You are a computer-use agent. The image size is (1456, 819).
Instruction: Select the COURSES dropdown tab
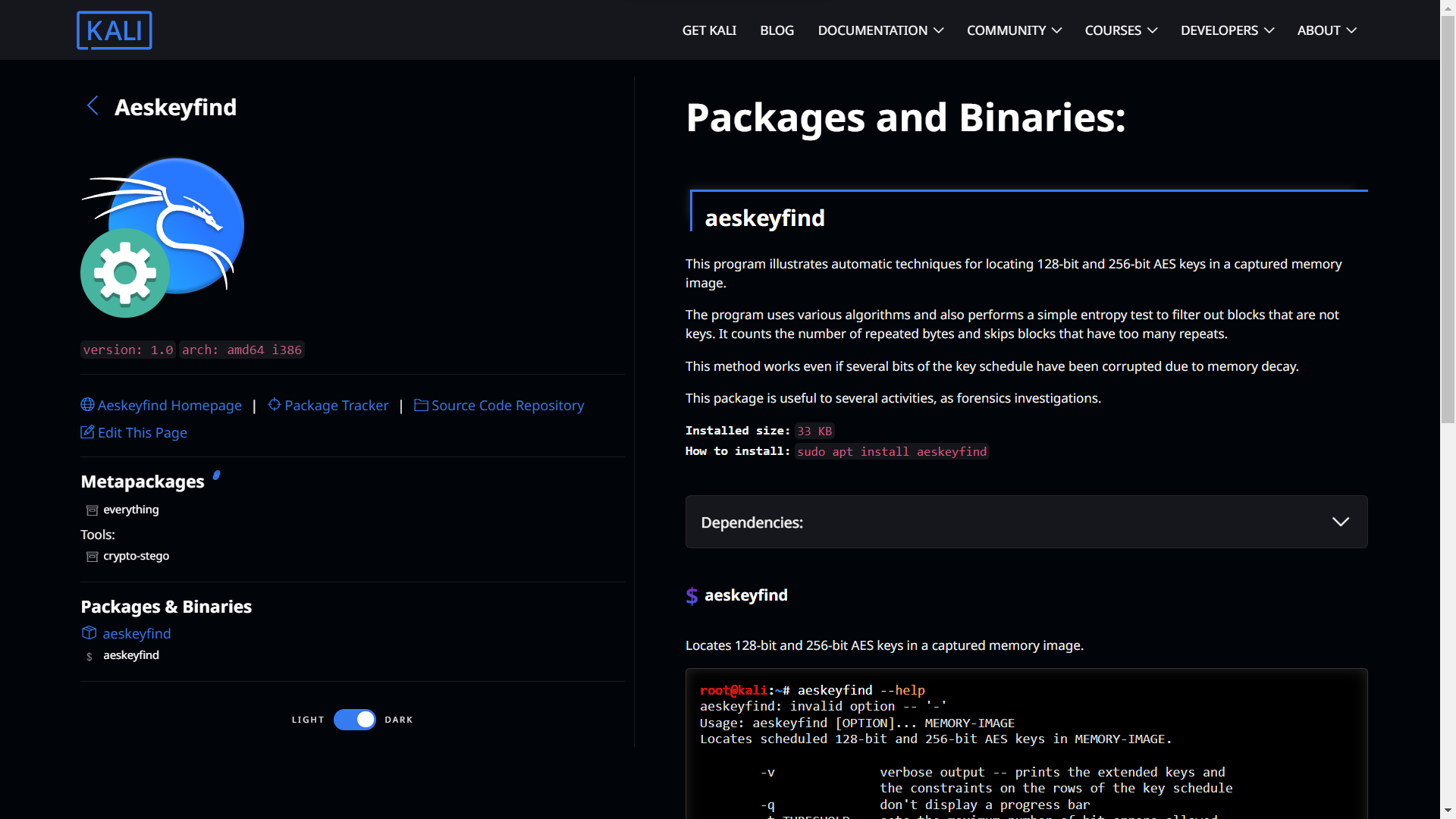(1119, 30)
